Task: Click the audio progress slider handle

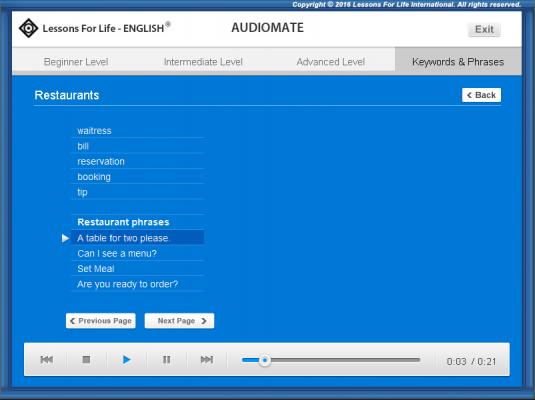Action: (x=264, y=360)
